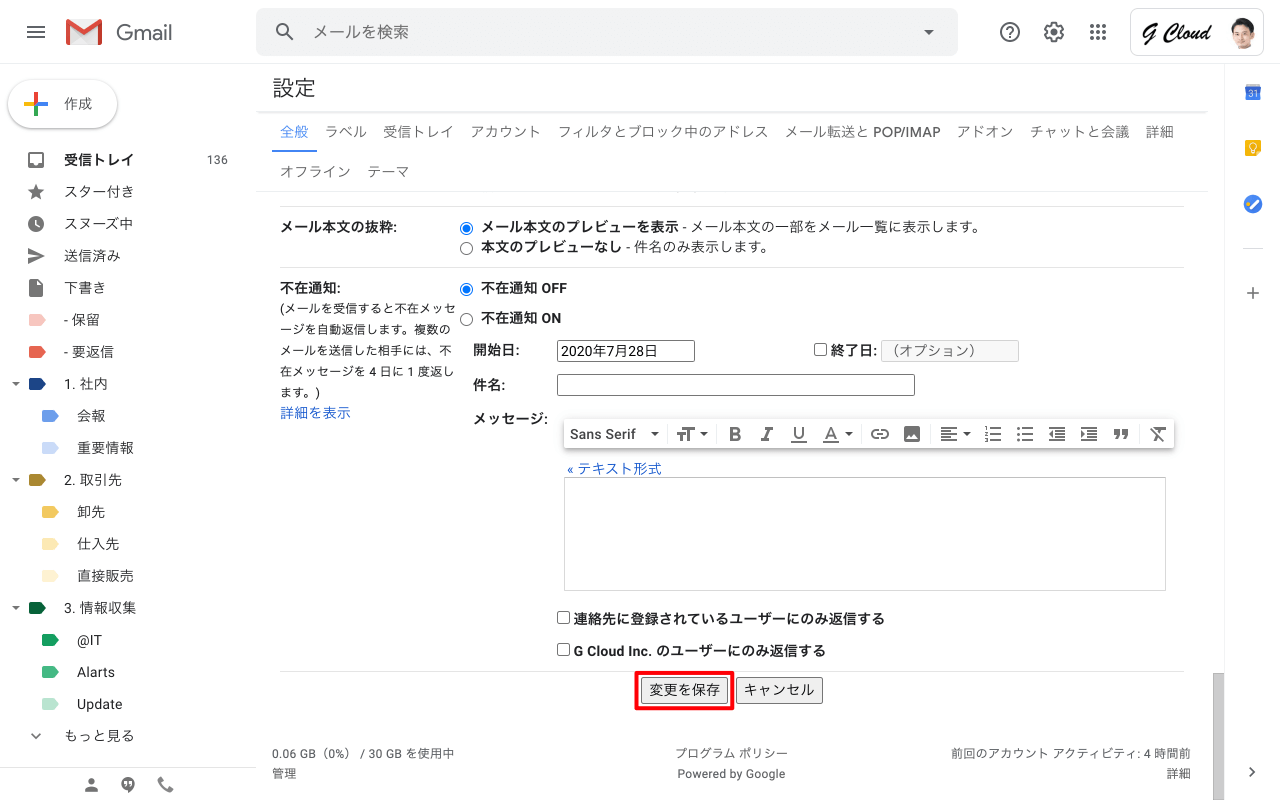Open the Sans Serif font dropdown

(x=615, y=434)
